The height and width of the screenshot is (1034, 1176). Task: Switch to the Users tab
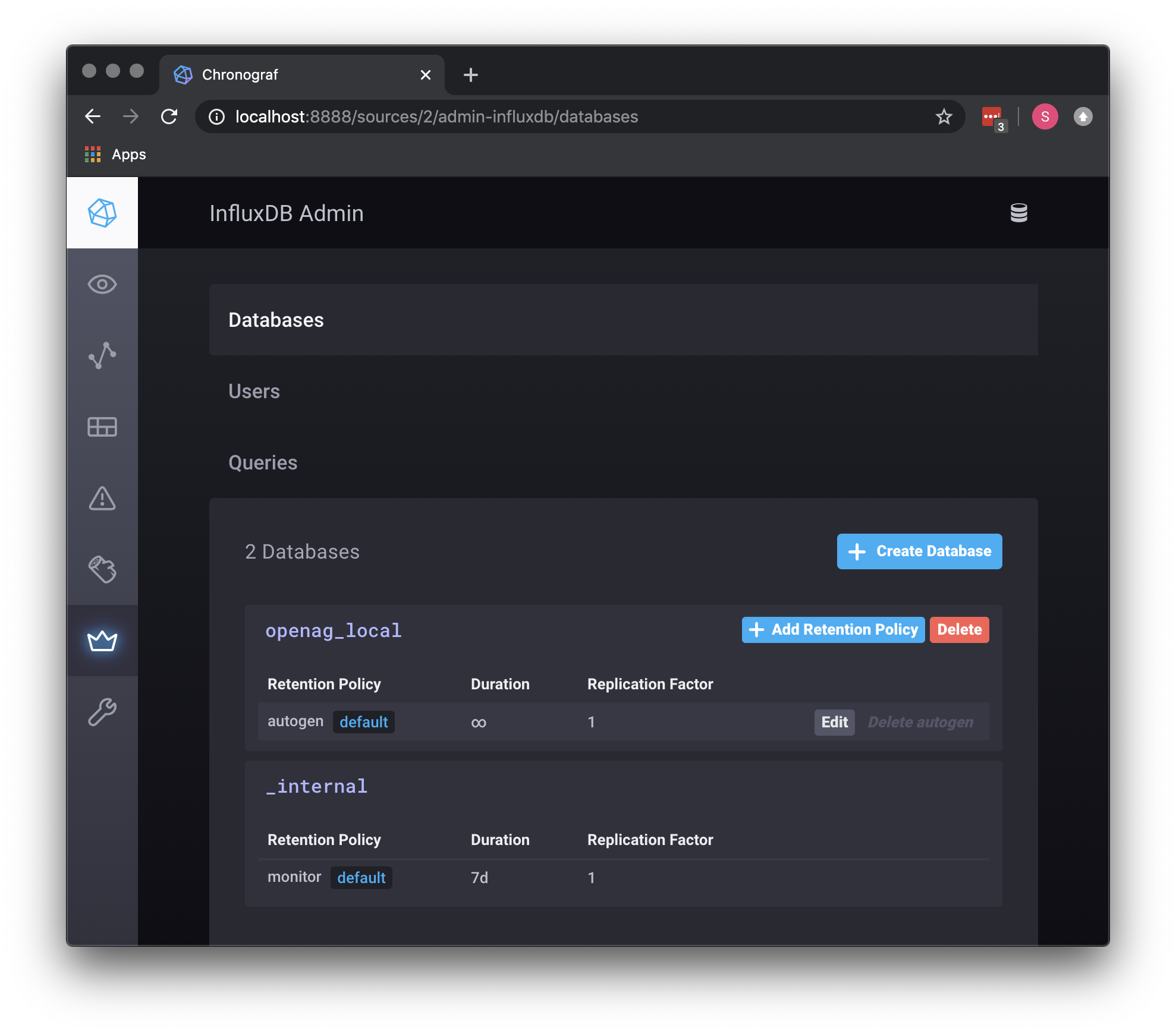(624, 391)
